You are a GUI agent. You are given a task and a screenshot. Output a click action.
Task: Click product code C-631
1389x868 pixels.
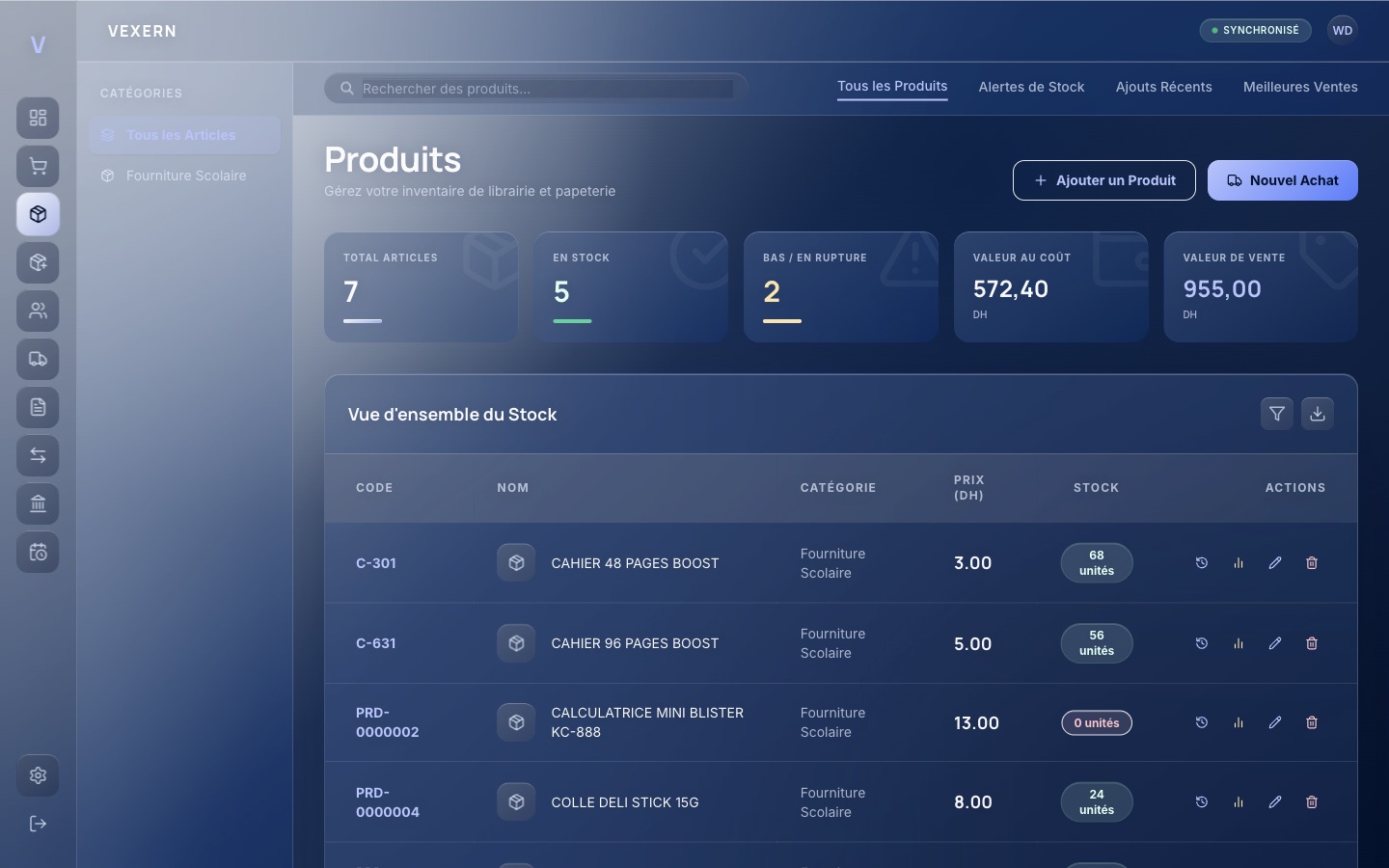376,643
